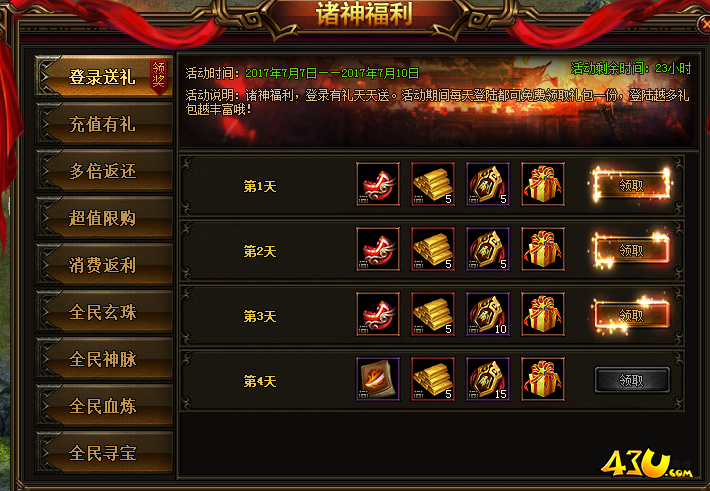Screen dimensions: 710x491
Task: Select the flame scroll icon in 第4天 row
Action: tap(378, 379)
